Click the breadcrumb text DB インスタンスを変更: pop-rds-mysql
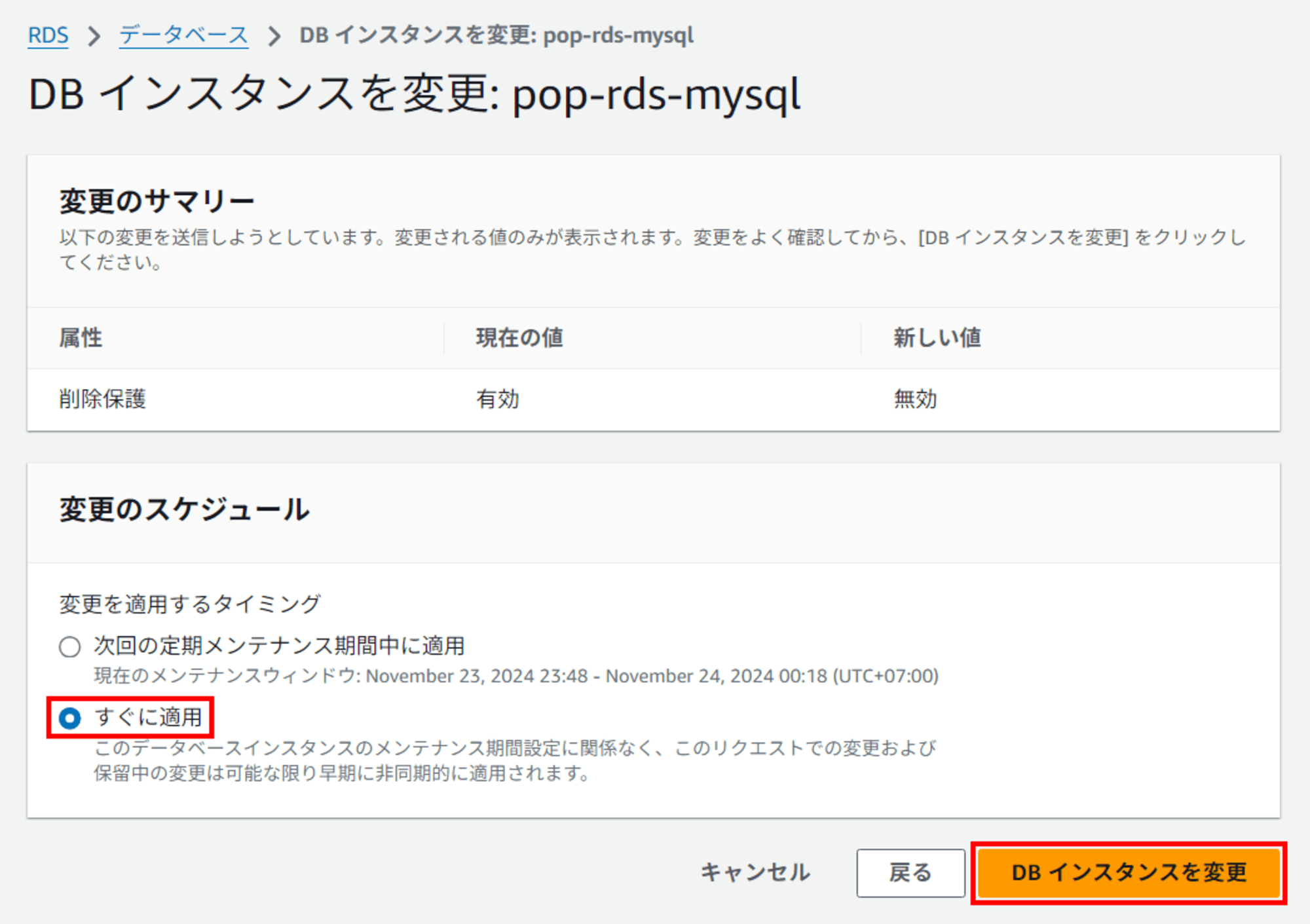The width and height of the screenshot is (1310, 924). pos(496,35)
